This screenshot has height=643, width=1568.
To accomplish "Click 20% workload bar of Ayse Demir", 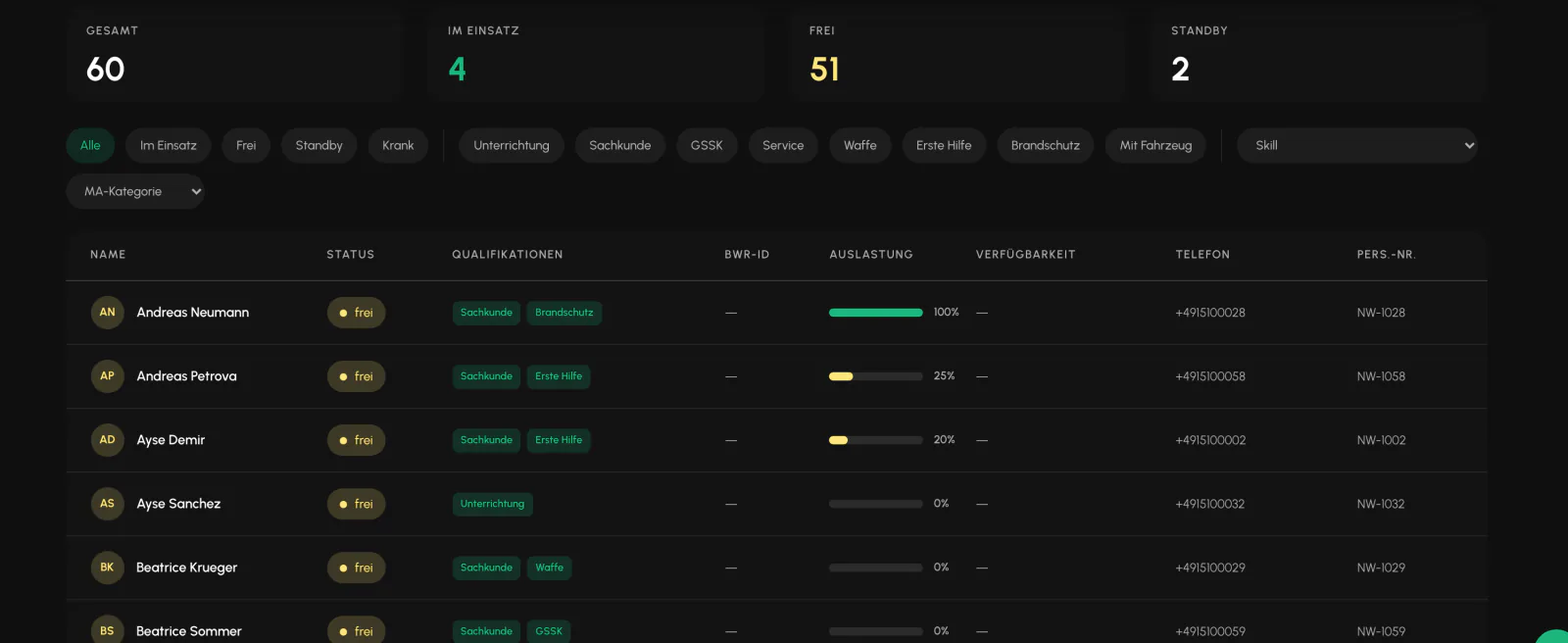I will pyautogui.click(x=876, y=440).
